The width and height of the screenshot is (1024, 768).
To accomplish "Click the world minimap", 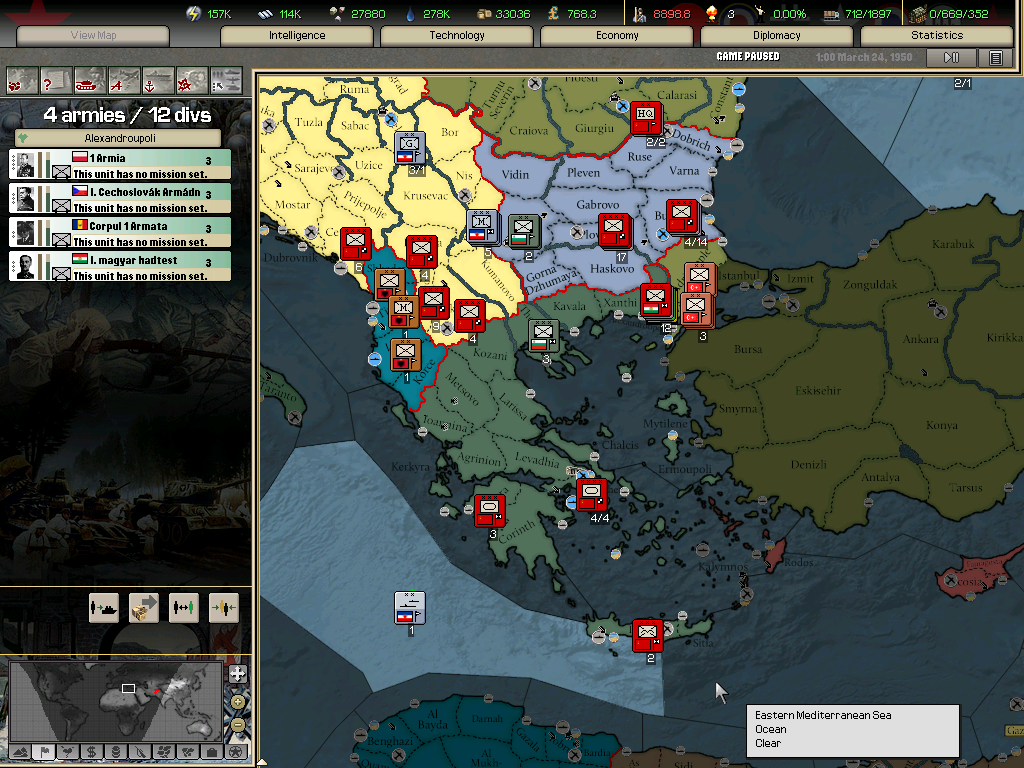I will click(115, 700).
